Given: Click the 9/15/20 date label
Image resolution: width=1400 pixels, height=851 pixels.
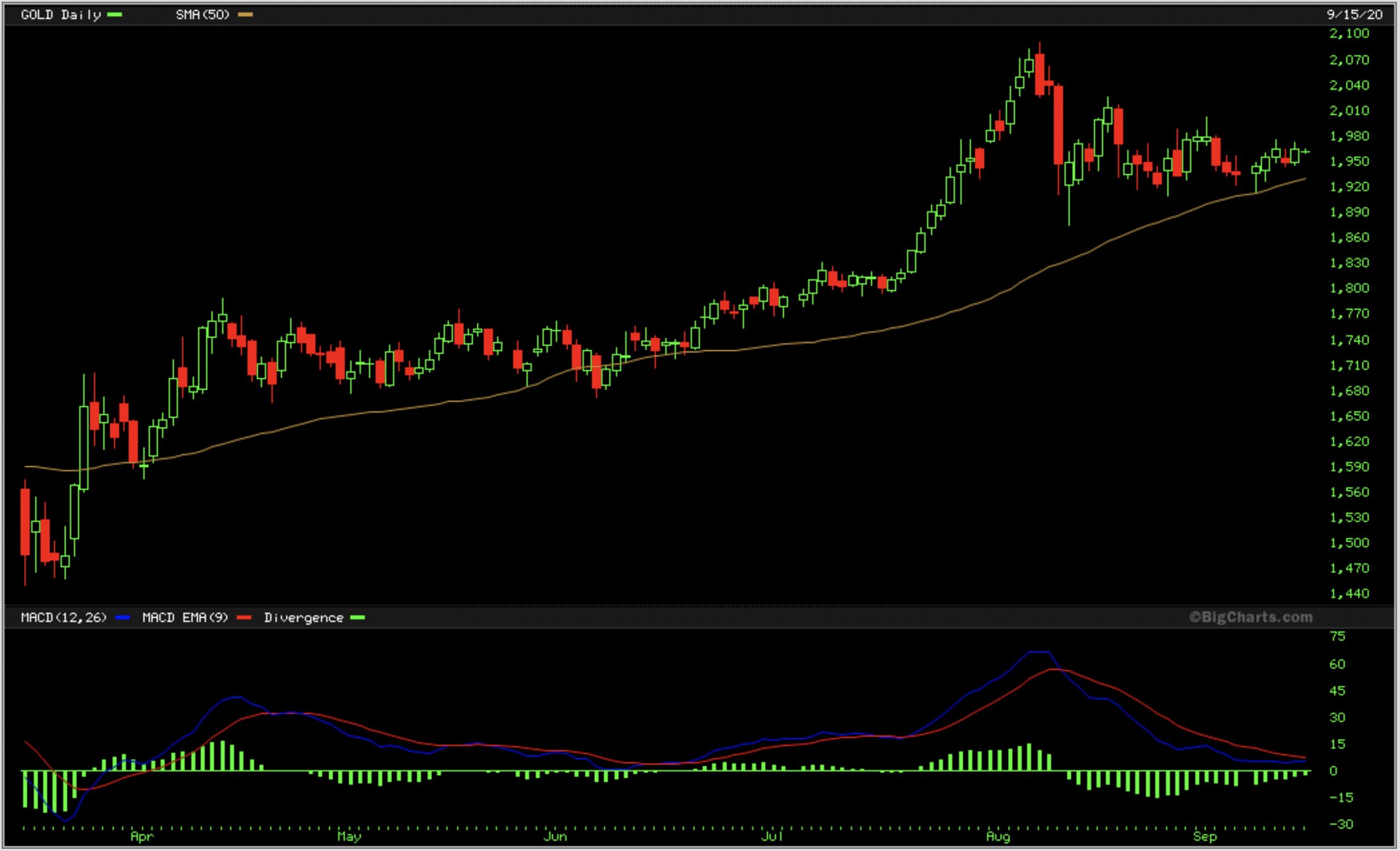Looking at the screenshot, I should click(1354, 15).
